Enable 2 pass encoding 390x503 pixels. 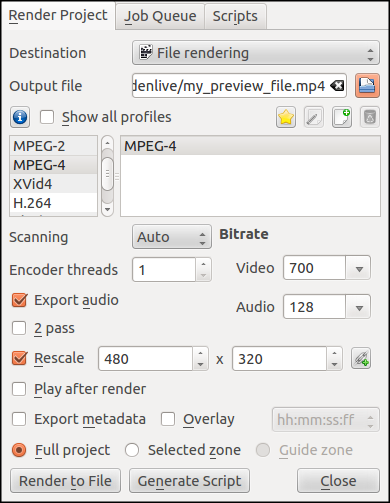pyautogui.click(x=19, y=328)
